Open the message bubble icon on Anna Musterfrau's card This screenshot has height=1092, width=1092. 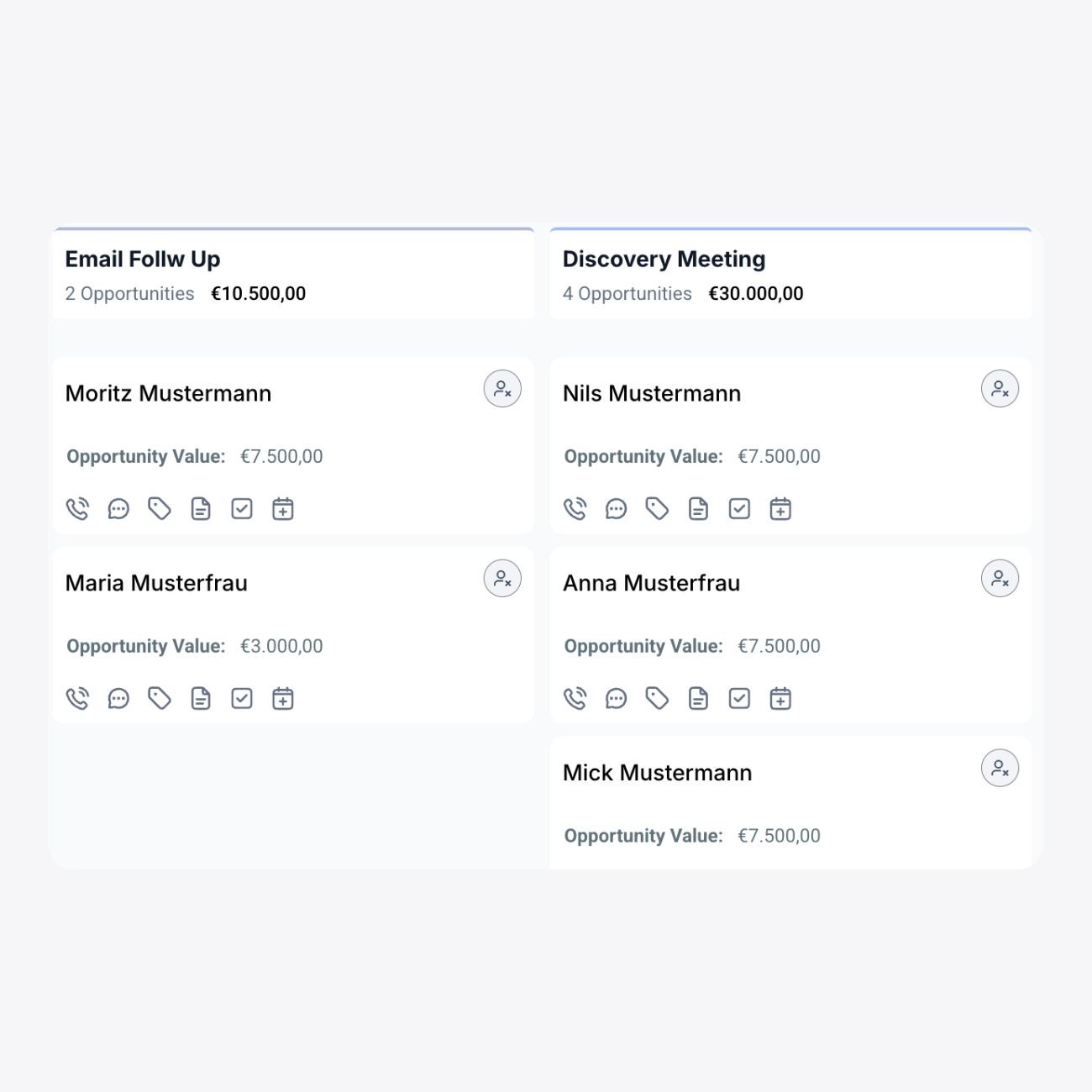pos(616,698)
